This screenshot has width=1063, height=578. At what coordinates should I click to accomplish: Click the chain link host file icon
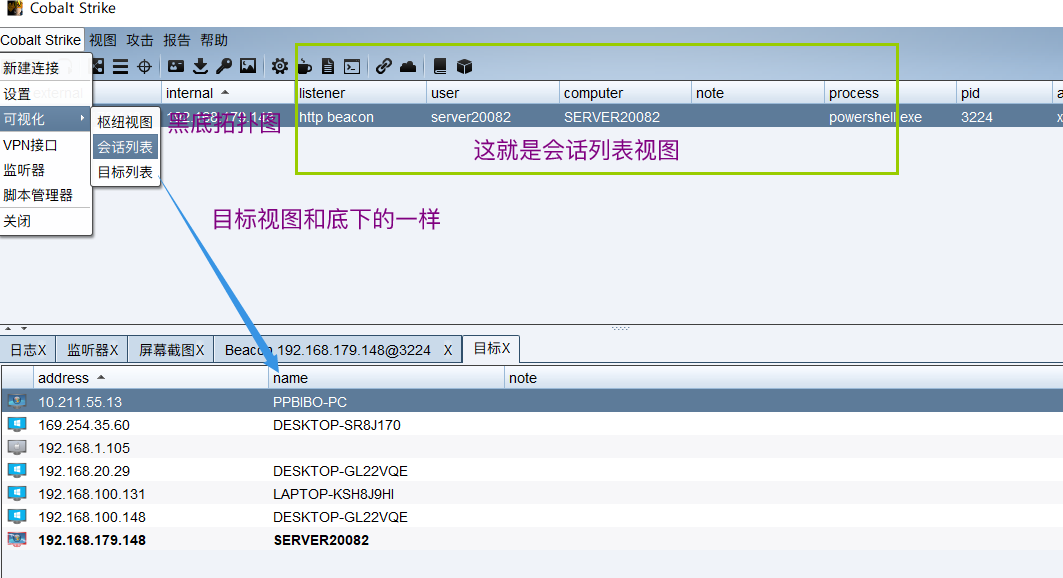[384, 66]
